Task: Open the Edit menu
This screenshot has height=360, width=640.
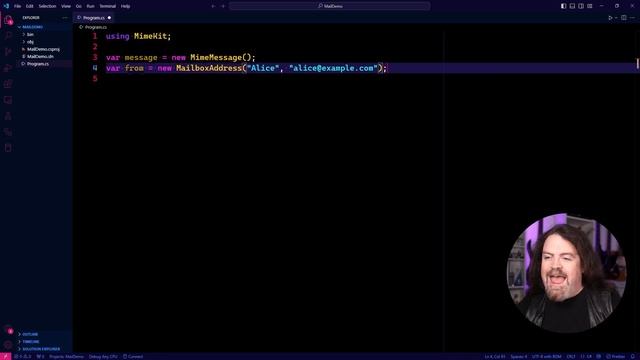Action: [29, 6]
